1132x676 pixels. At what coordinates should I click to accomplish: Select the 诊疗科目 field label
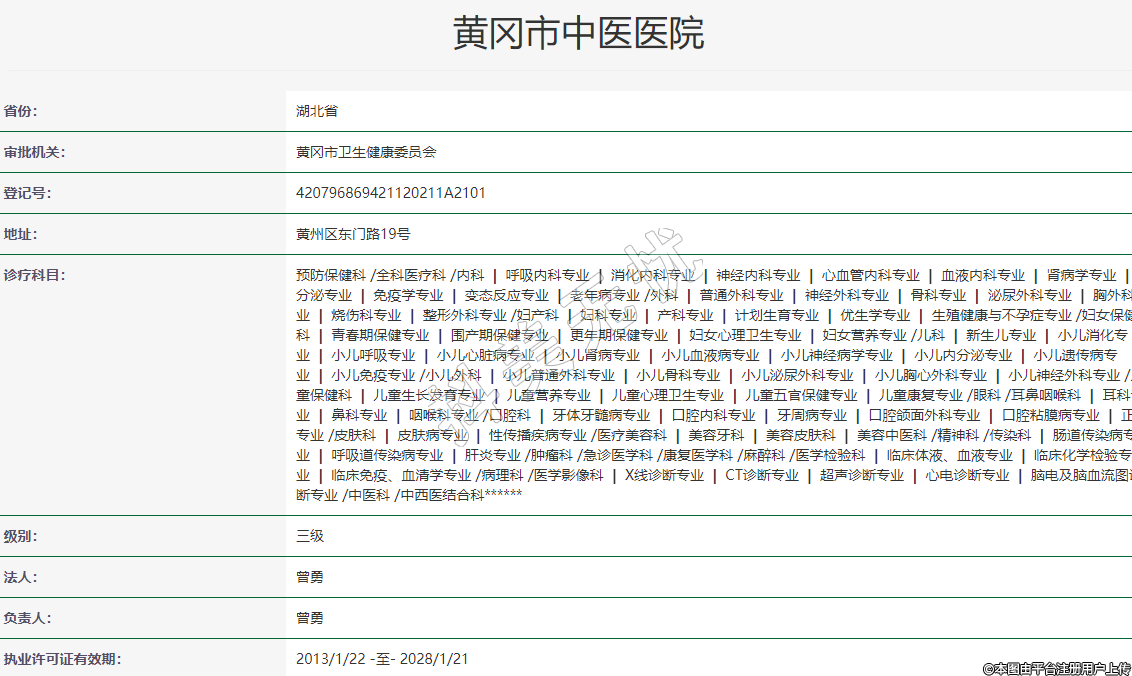point(34,275)
